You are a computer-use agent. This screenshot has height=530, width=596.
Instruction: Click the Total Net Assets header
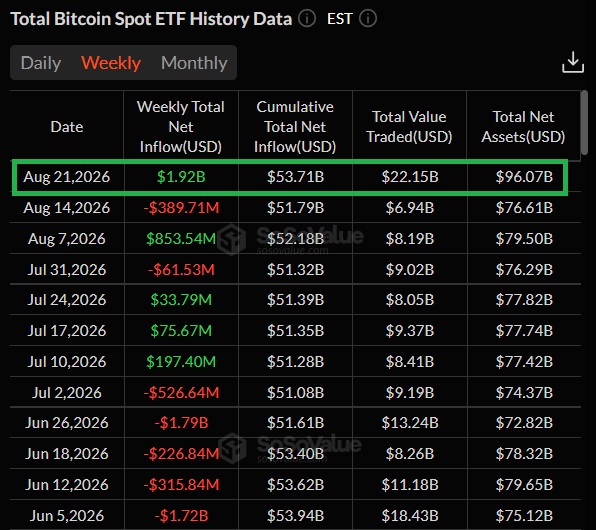tap(523, 127)
